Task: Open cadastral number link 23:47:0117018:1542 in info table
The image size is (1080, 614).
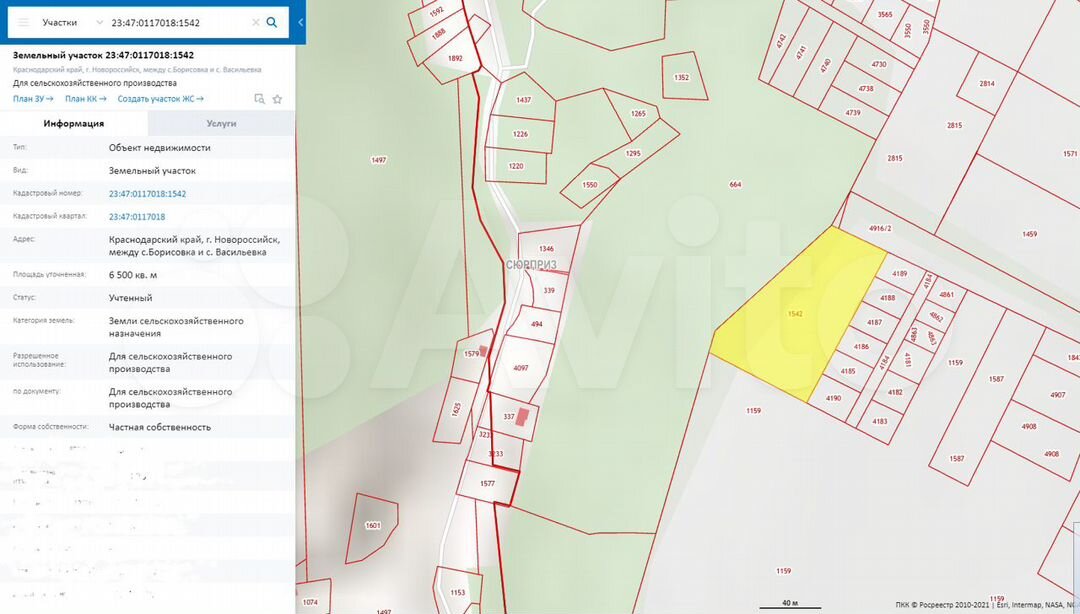Action: [147, 194]
